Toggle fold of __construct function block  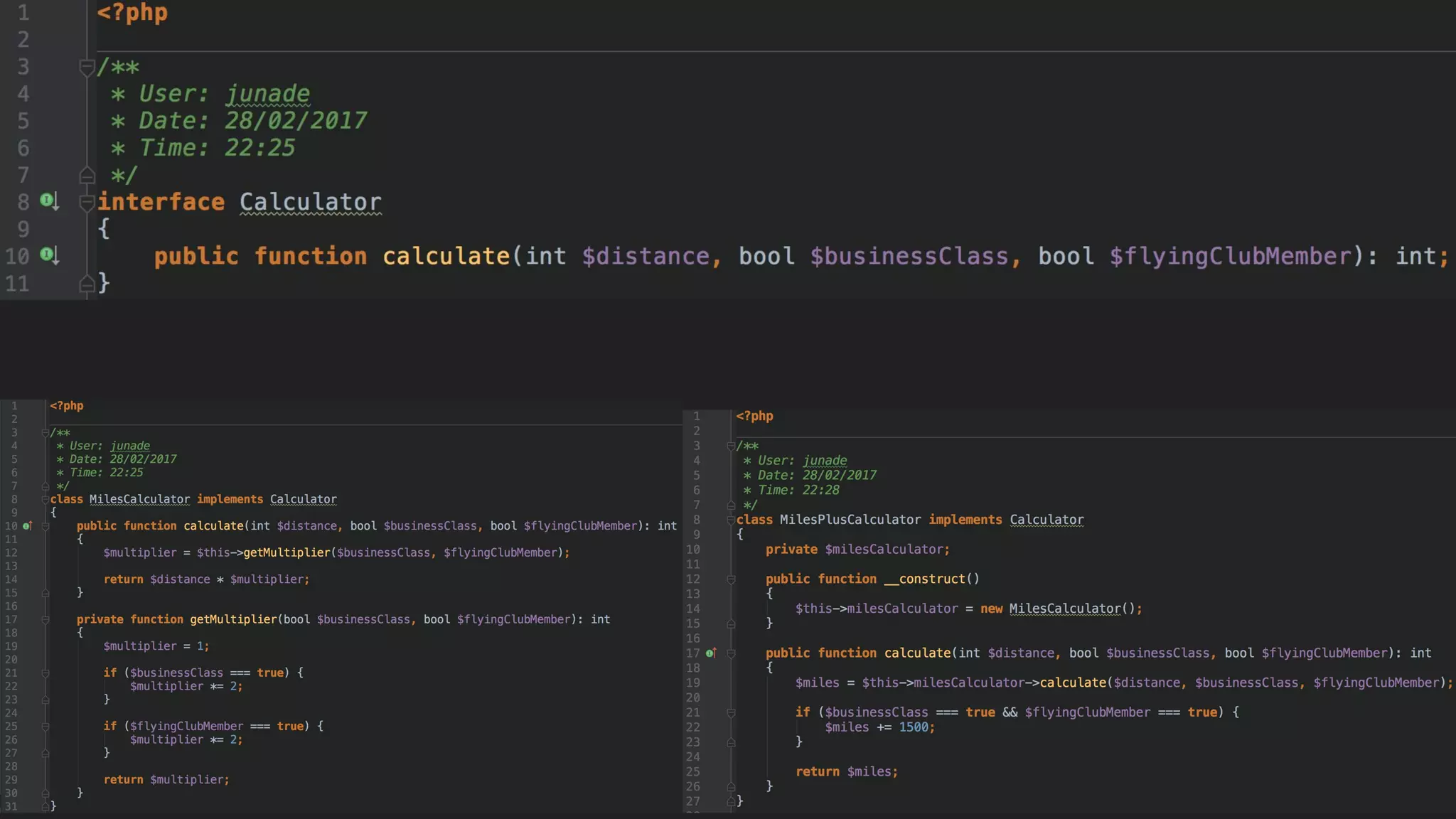point(731,579)
